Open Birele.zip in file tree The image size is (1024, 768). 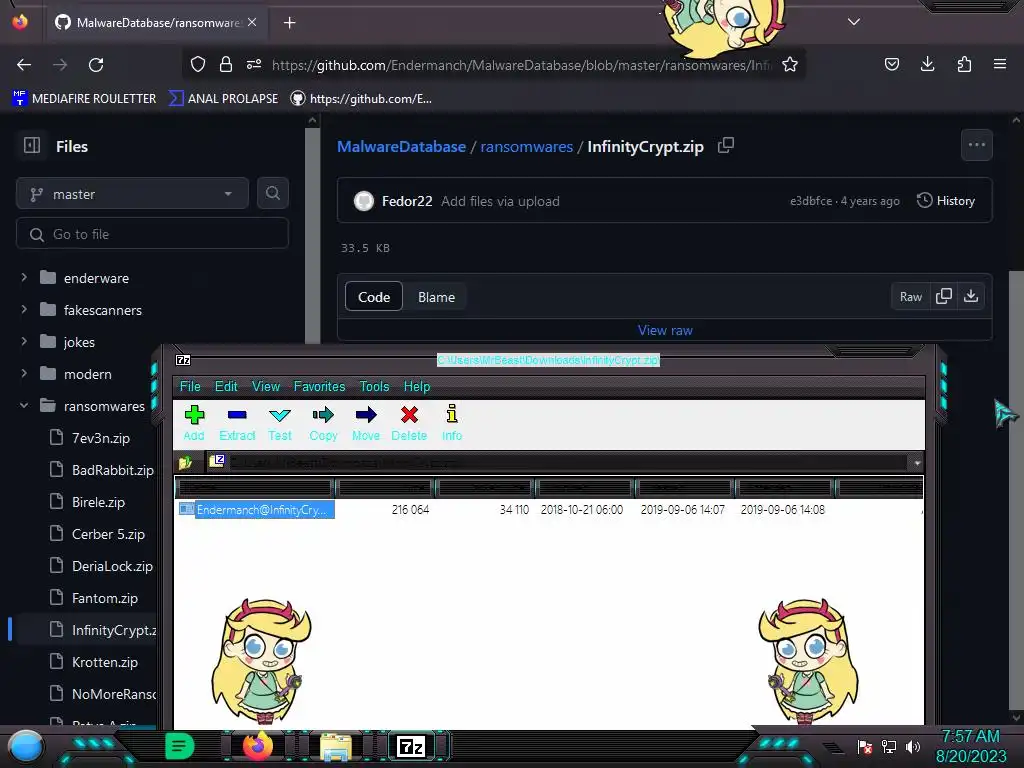point(98,502)
